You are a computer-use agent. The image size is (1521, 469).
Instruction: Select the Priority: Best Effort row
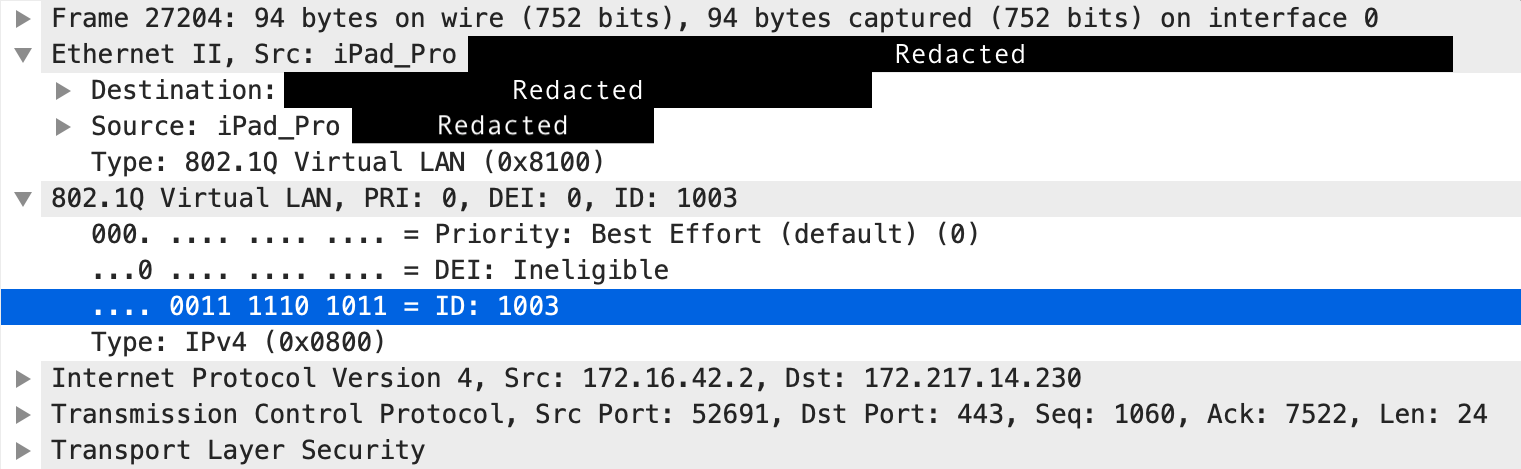(x=760, y=234)
